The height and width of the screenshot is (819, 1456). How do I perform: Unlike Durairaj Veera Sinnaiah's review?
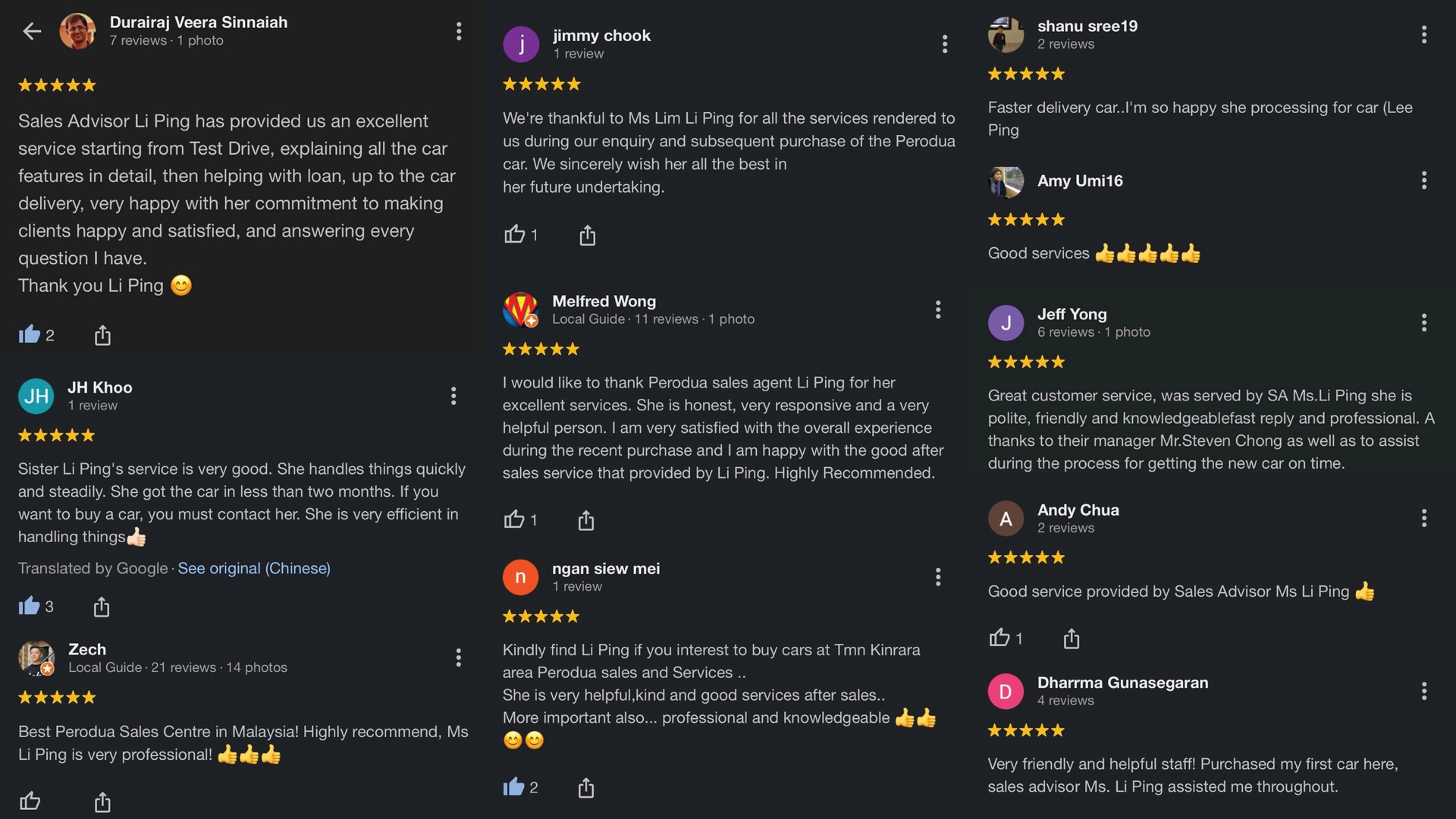tap(30, 334)
